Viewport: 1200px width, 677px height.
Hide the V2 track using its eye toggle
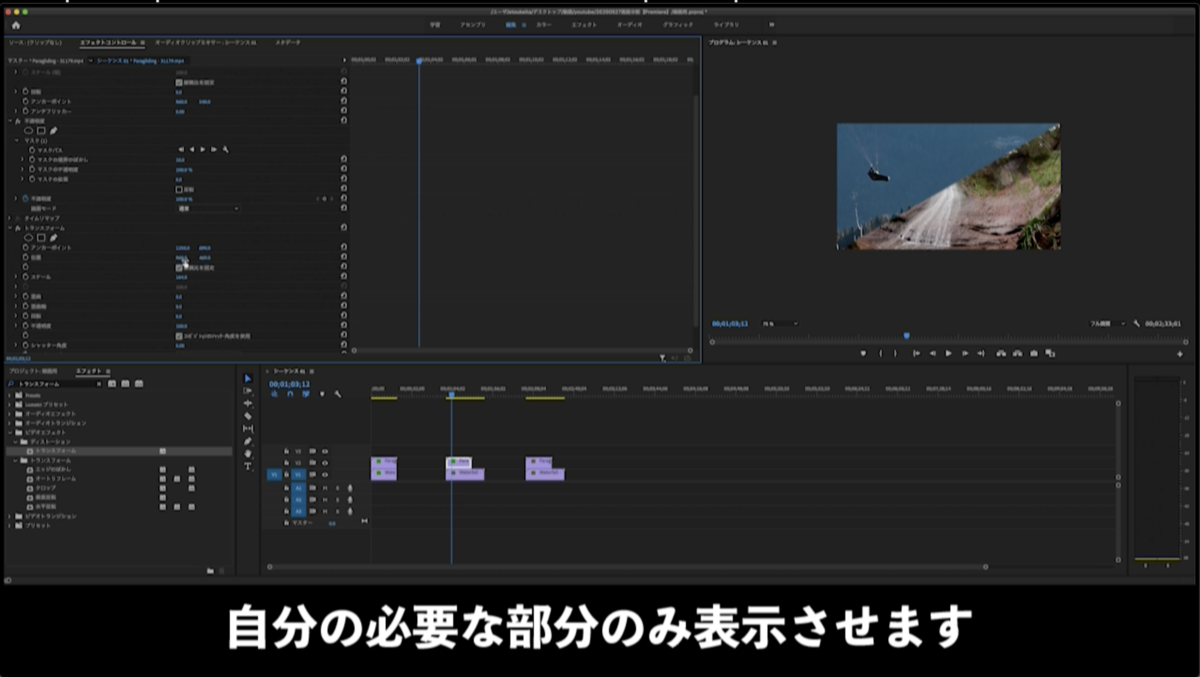pyautogui.click(x=325, y=463)
